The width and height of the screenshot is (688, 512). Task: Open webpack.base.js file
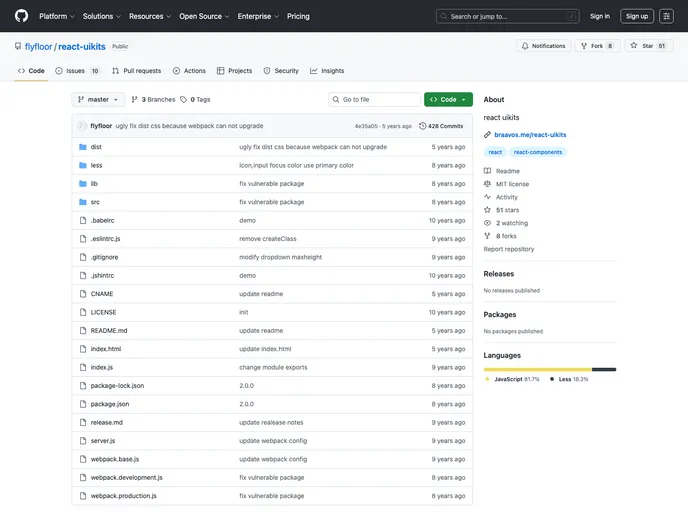(115, 459)
